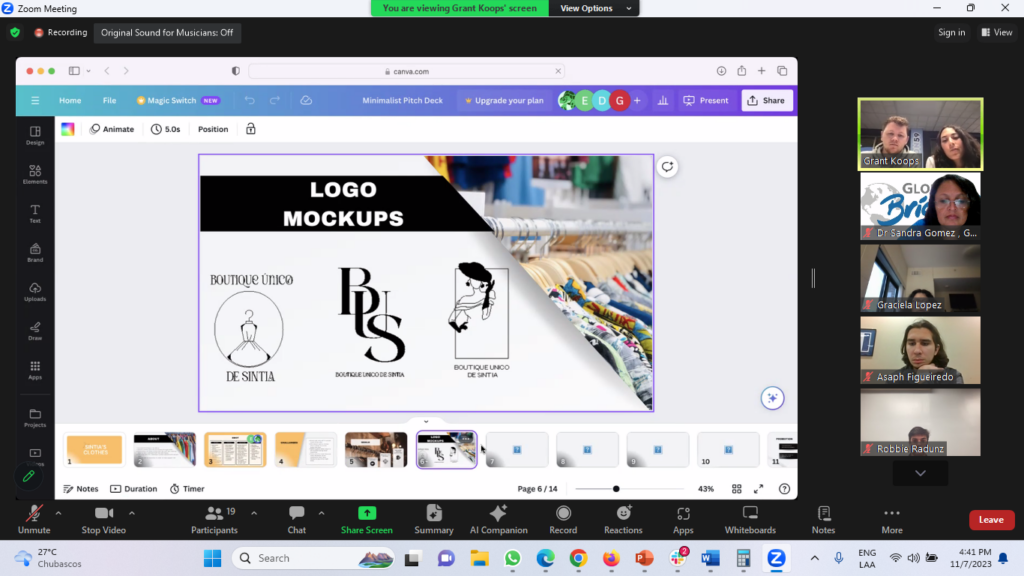The height and width of the screenshot is (576, 1024).
Task: Open the Whiteboards tool
Action: point(750,513)
